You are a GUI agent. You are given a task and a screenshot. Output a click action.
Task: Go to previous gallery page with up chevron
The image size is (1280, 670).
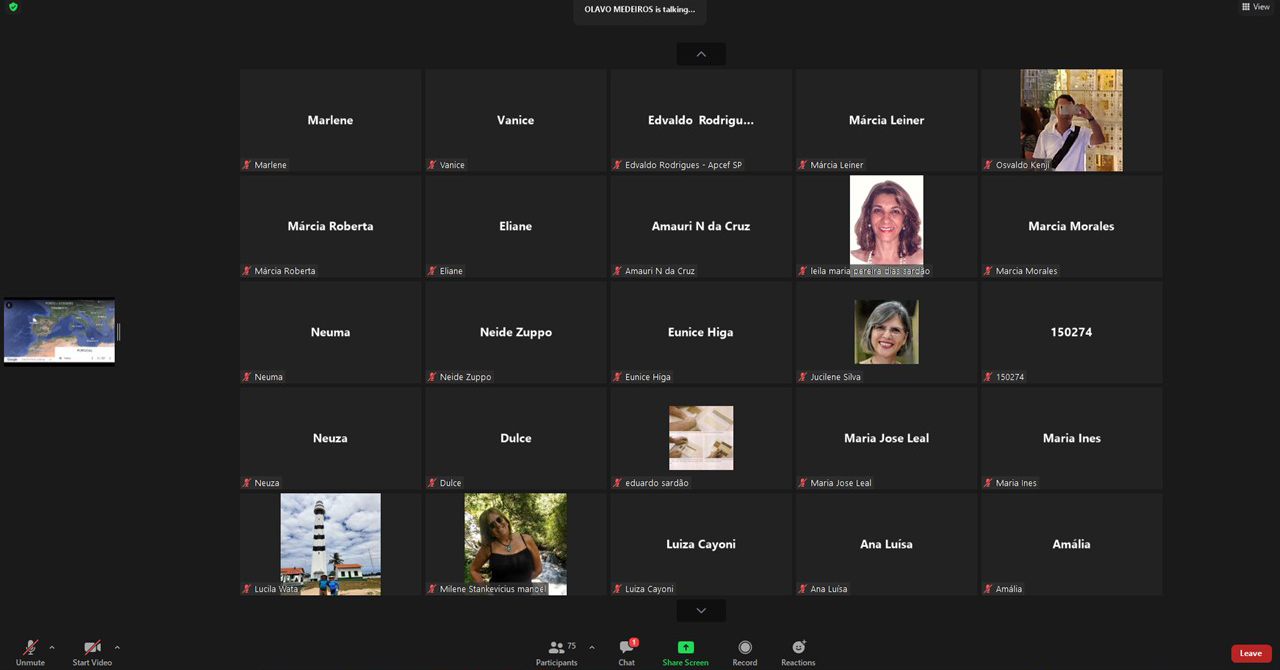click(701, 54)
